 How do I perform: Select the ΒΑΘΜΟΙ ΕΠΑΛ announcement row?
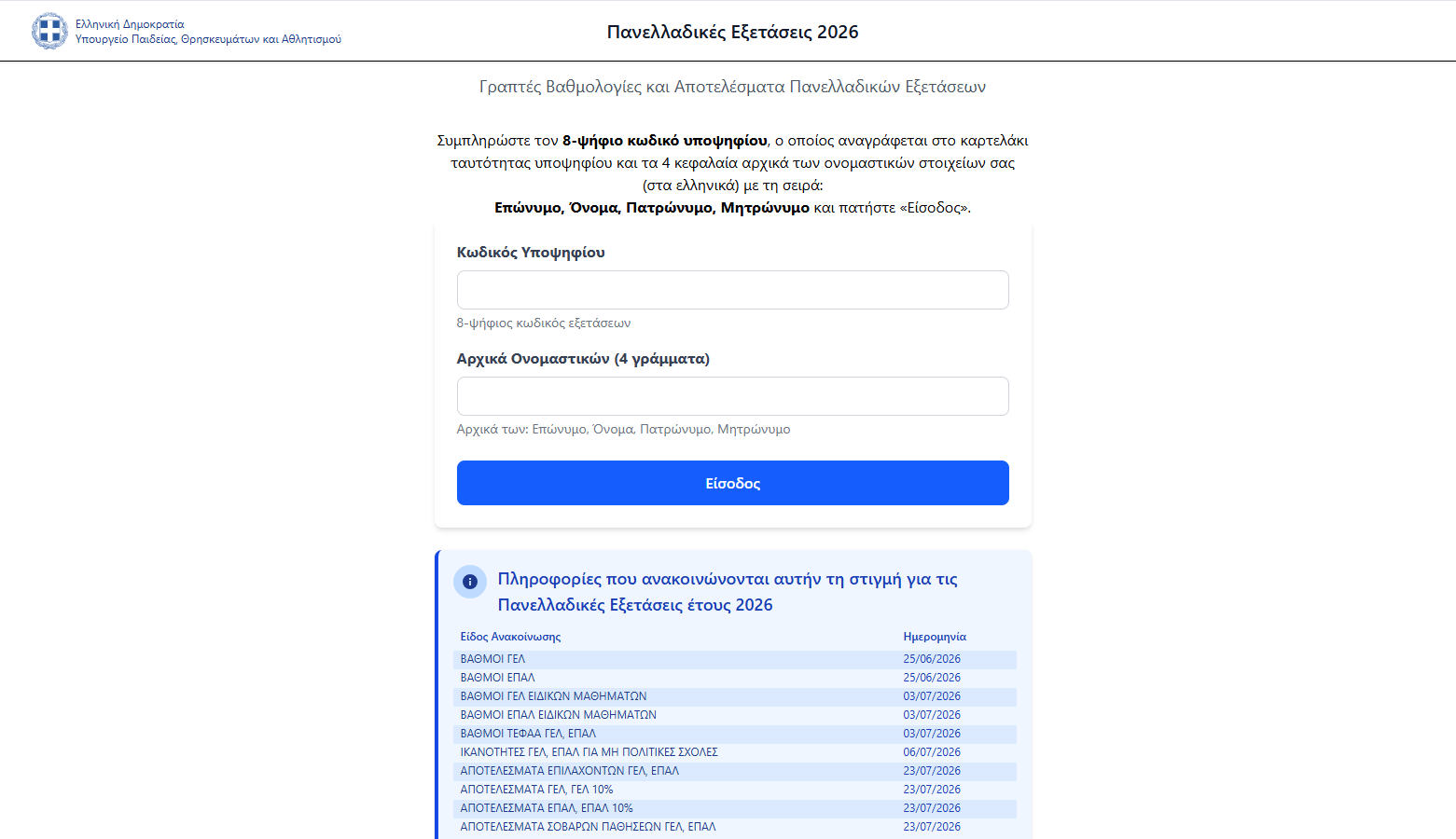tap(735, 678)
